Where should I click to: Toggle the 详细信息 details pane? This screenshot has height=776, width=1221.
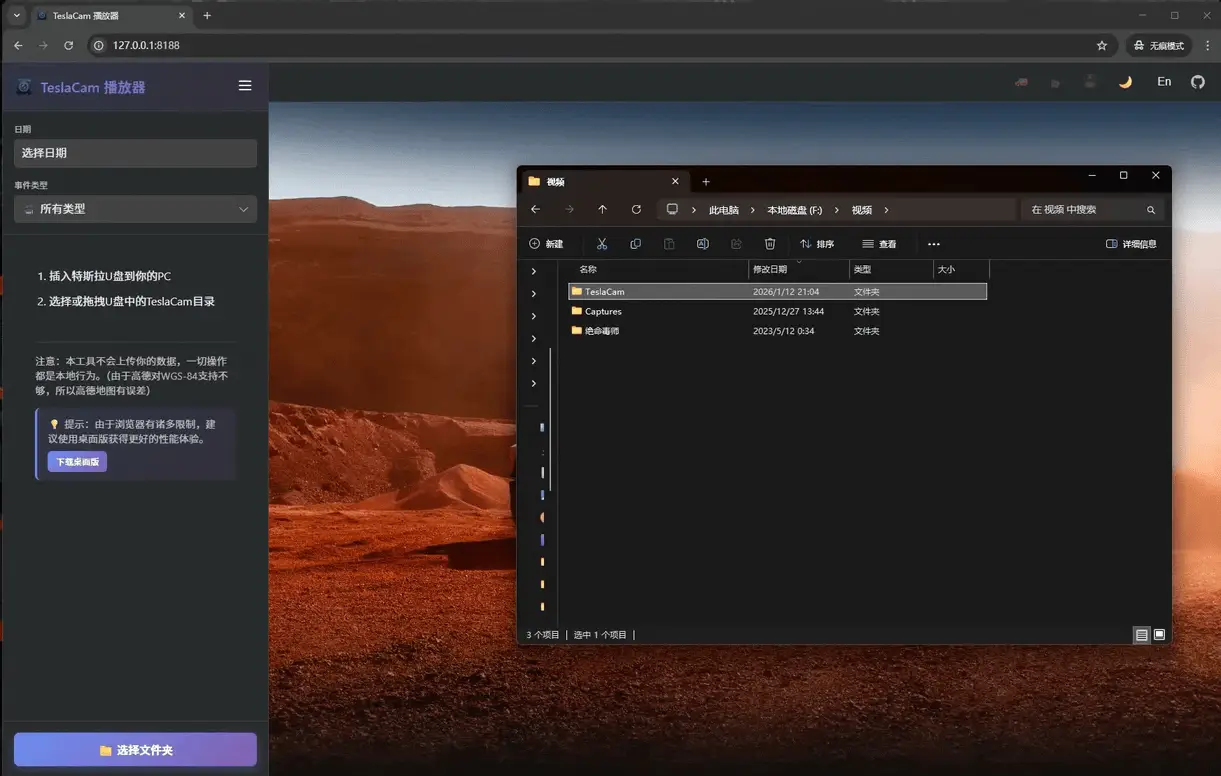click(x=1131, y=244)
